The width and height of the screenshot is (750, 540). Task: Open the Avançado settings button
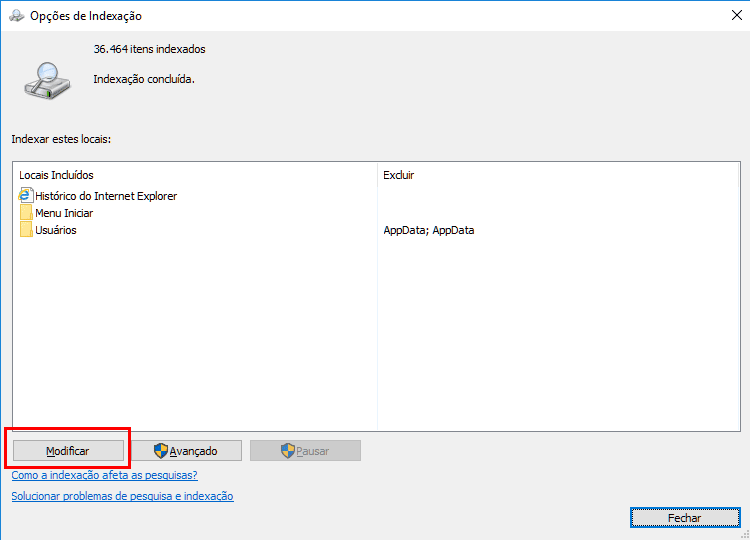(187, 451)
